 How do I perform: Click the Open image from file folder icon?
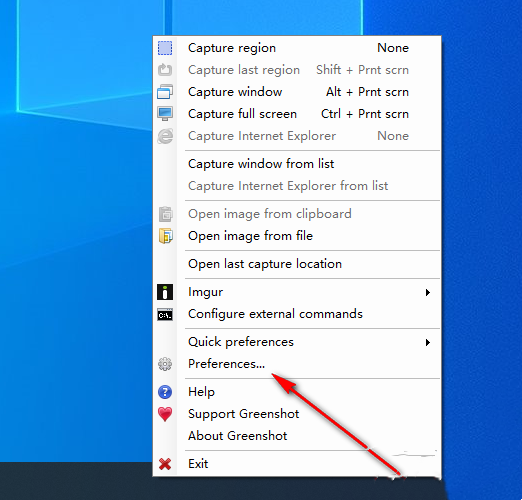165,236
